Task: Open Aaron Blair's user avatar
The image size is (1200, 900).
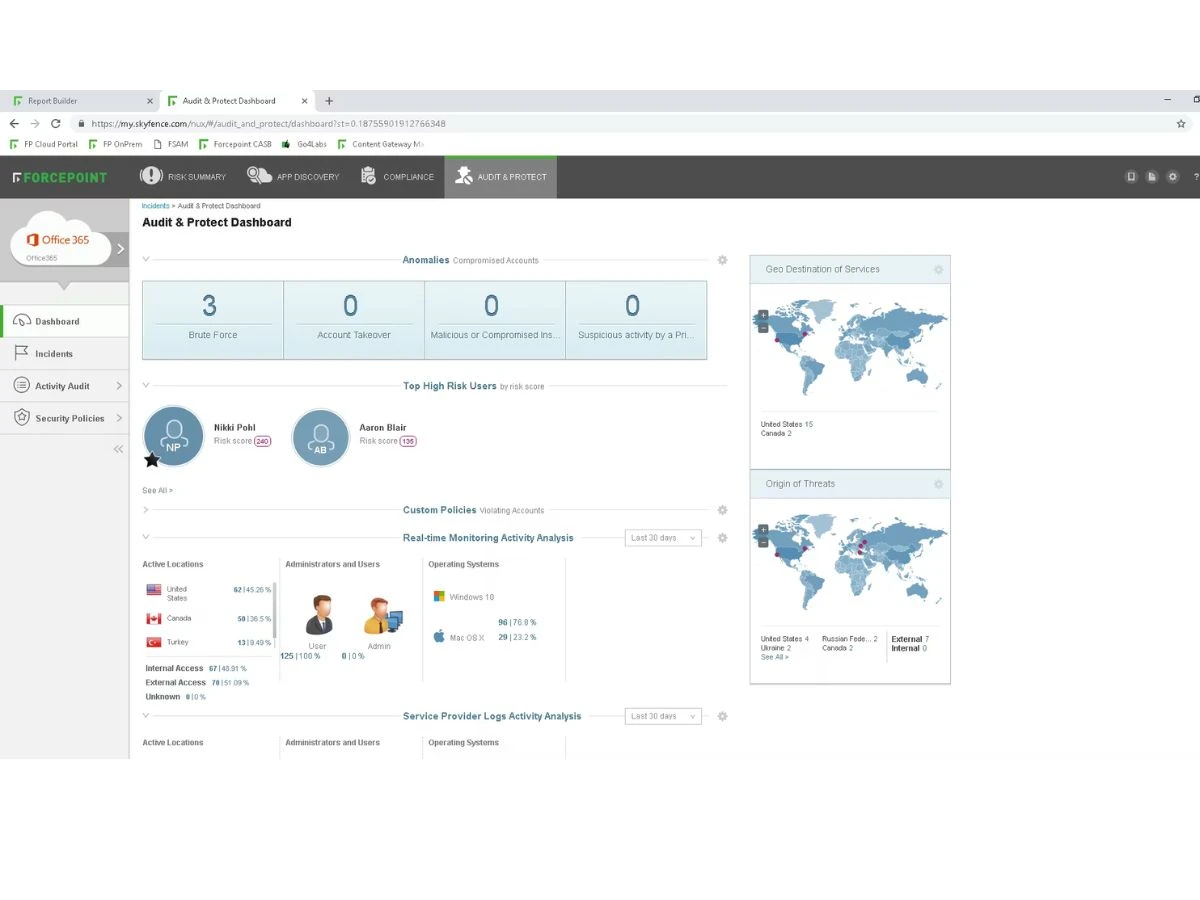Action: (x=321, y=437)
